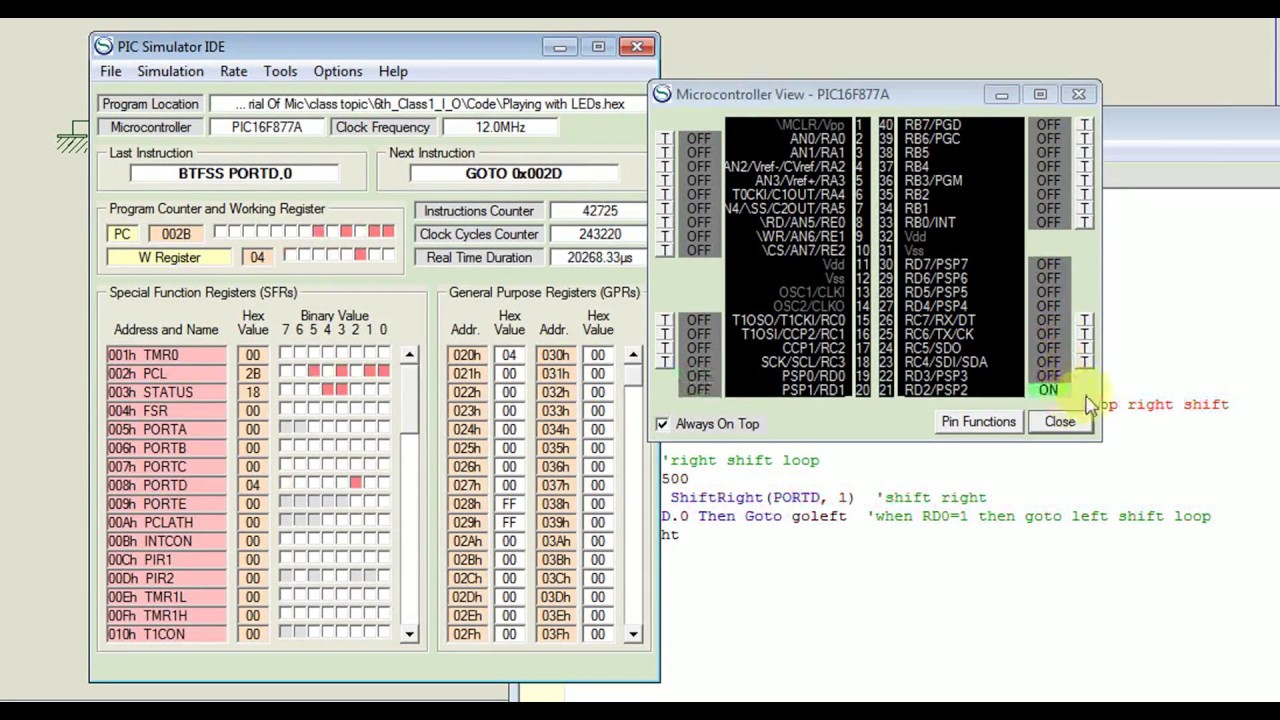Click the Clock Cycles Counter value 243220

click(x=599, y=234)
